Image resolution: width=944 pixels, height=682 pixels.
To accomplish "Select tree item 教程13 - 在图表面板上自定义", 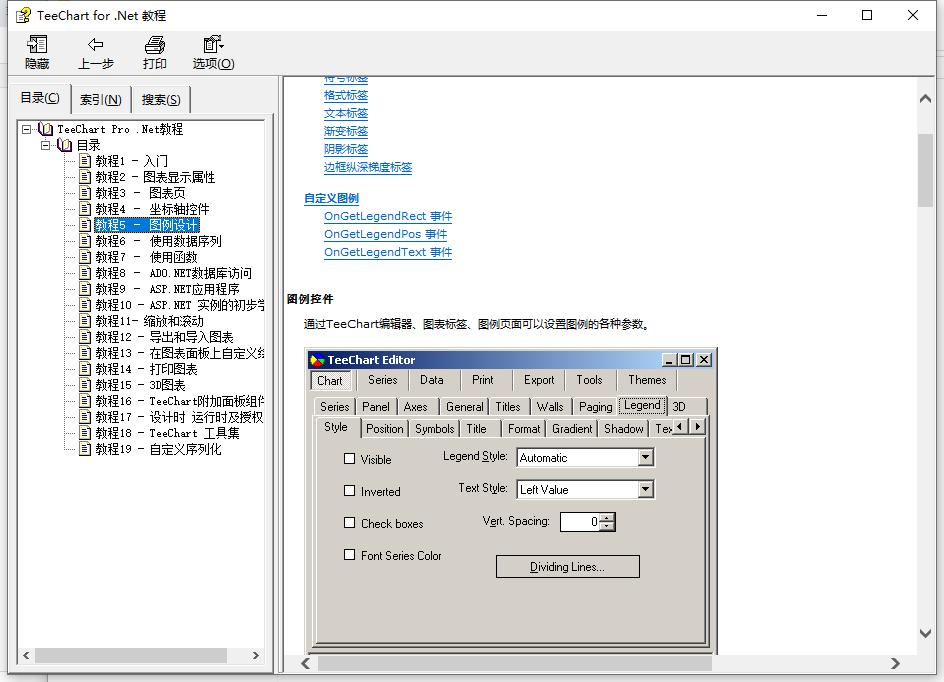I will point(179,353).
